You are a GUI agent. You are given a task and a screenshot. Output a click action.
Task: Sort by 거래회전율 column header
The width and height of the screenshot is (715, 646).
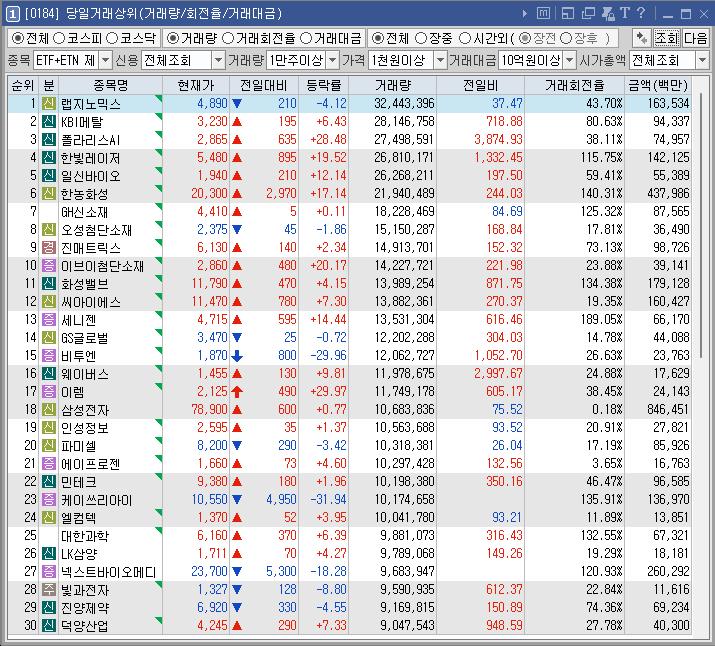coord(575,85)
